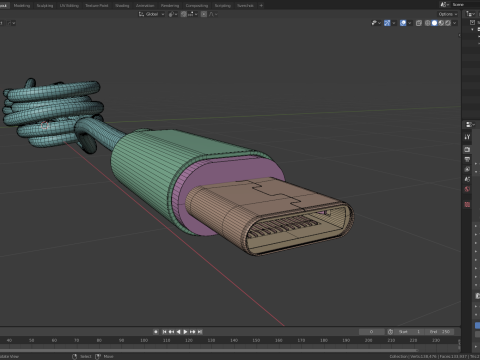The image size is (480, 360).
Task: Open the Rendering workspace tab
Action: coord(170,5)
